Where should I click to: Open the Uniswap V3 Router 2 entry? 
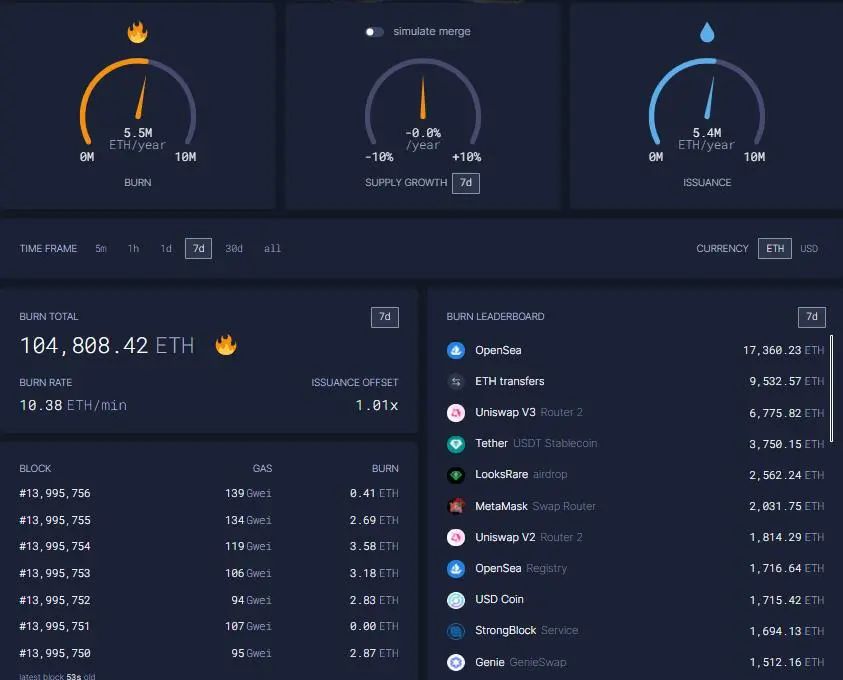coord(635,413)
